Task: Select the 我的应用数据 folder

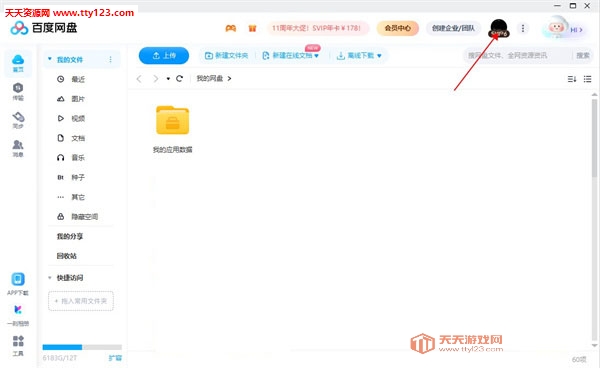Action: [173, 129]
